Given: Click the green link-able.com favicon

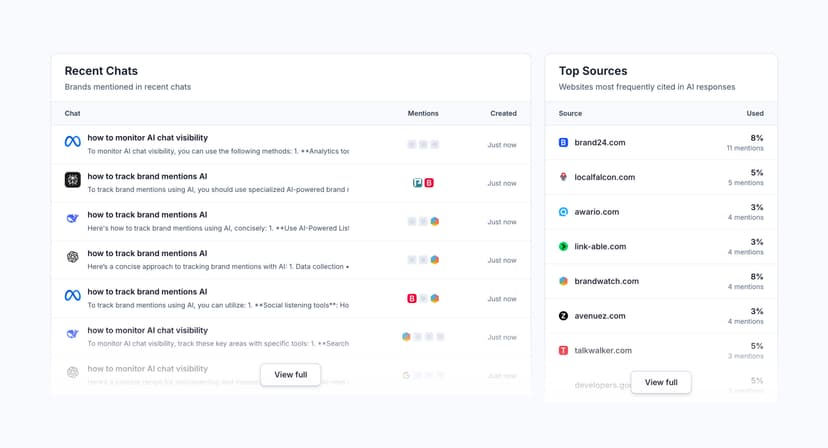Looking at the screenshot, I should (x=563, y=246).
